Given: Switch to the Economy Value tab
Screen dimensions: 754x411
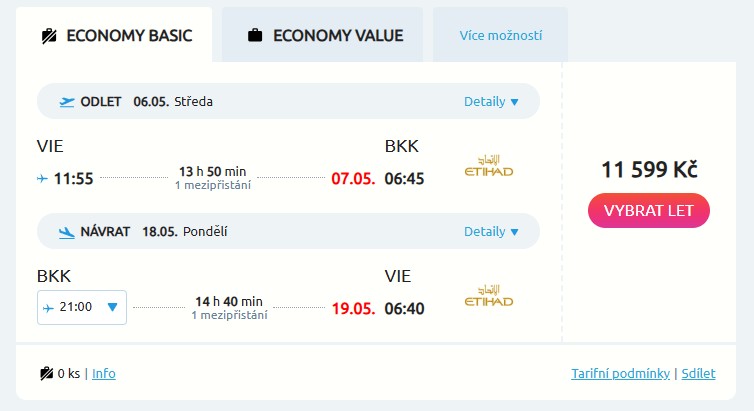Looking at the screenshot, I should tap(325, 36).
